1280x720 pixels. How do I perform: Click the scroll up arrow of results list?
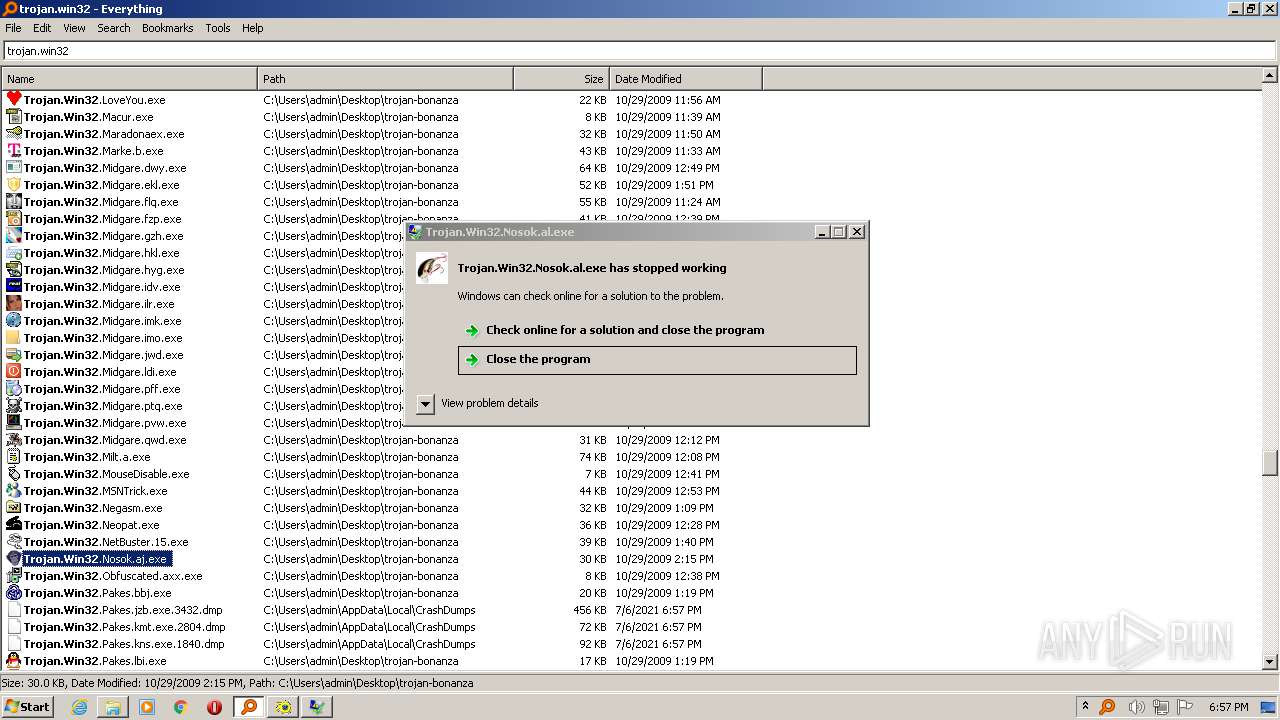coord(1270,75)
